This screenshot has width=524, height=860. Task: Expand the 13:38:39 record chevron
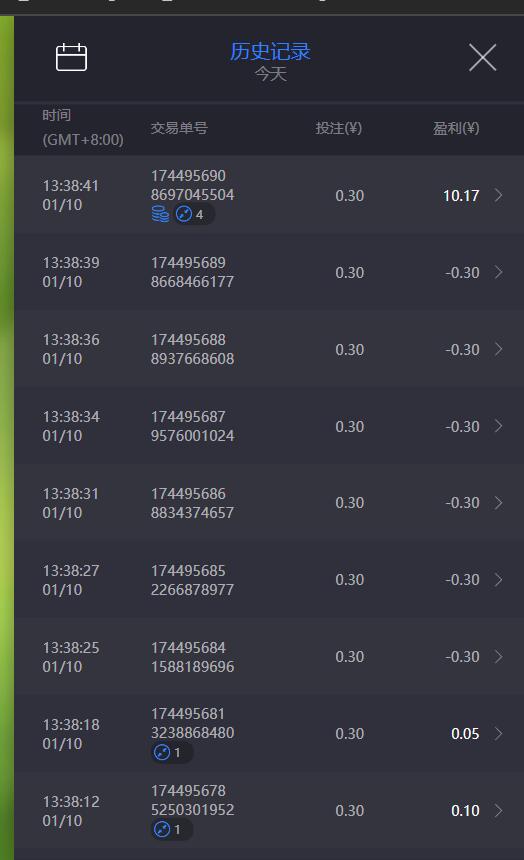tap(498, 272)
